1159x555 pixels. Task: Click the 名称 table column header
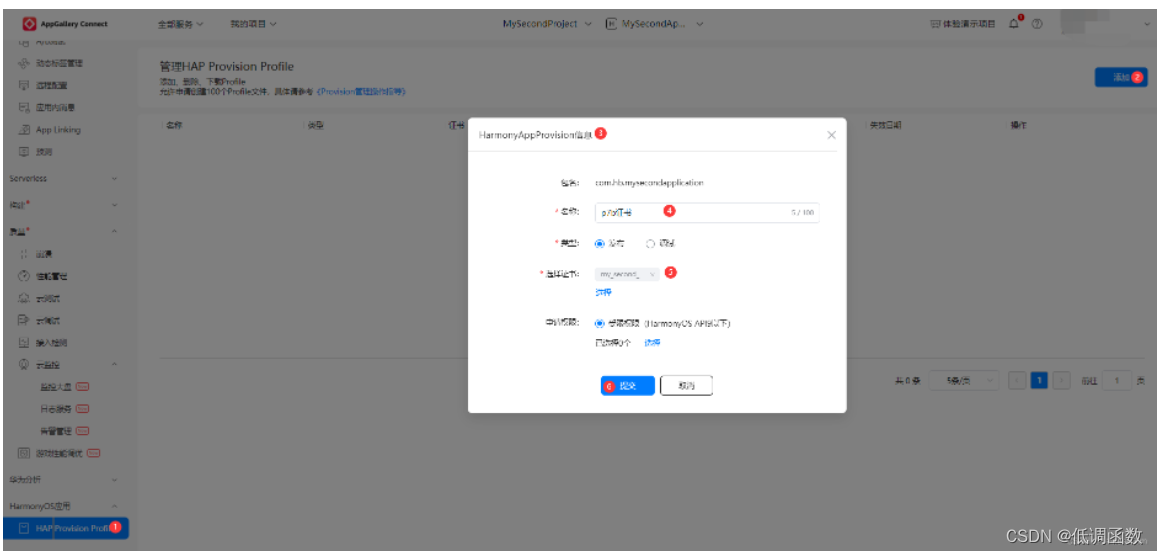[174, 126]
